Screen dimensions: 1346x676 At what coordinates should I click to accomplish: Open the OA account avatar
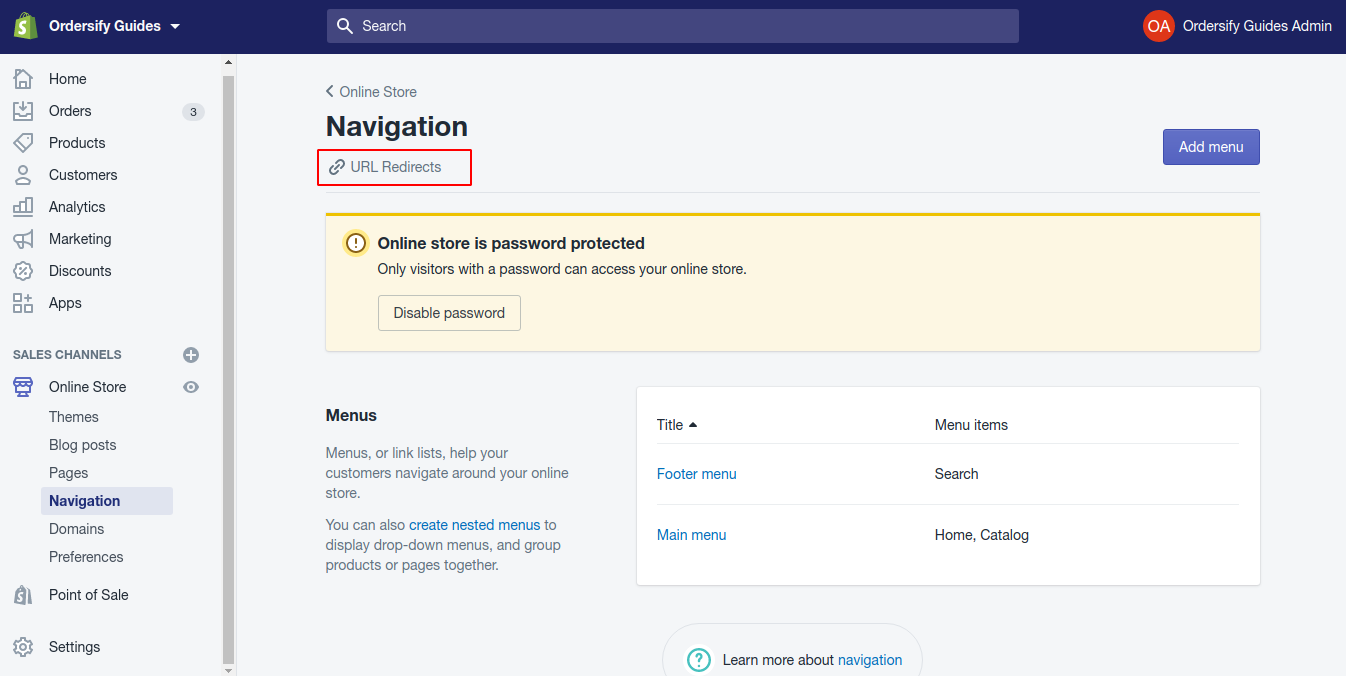(1158, 26)
